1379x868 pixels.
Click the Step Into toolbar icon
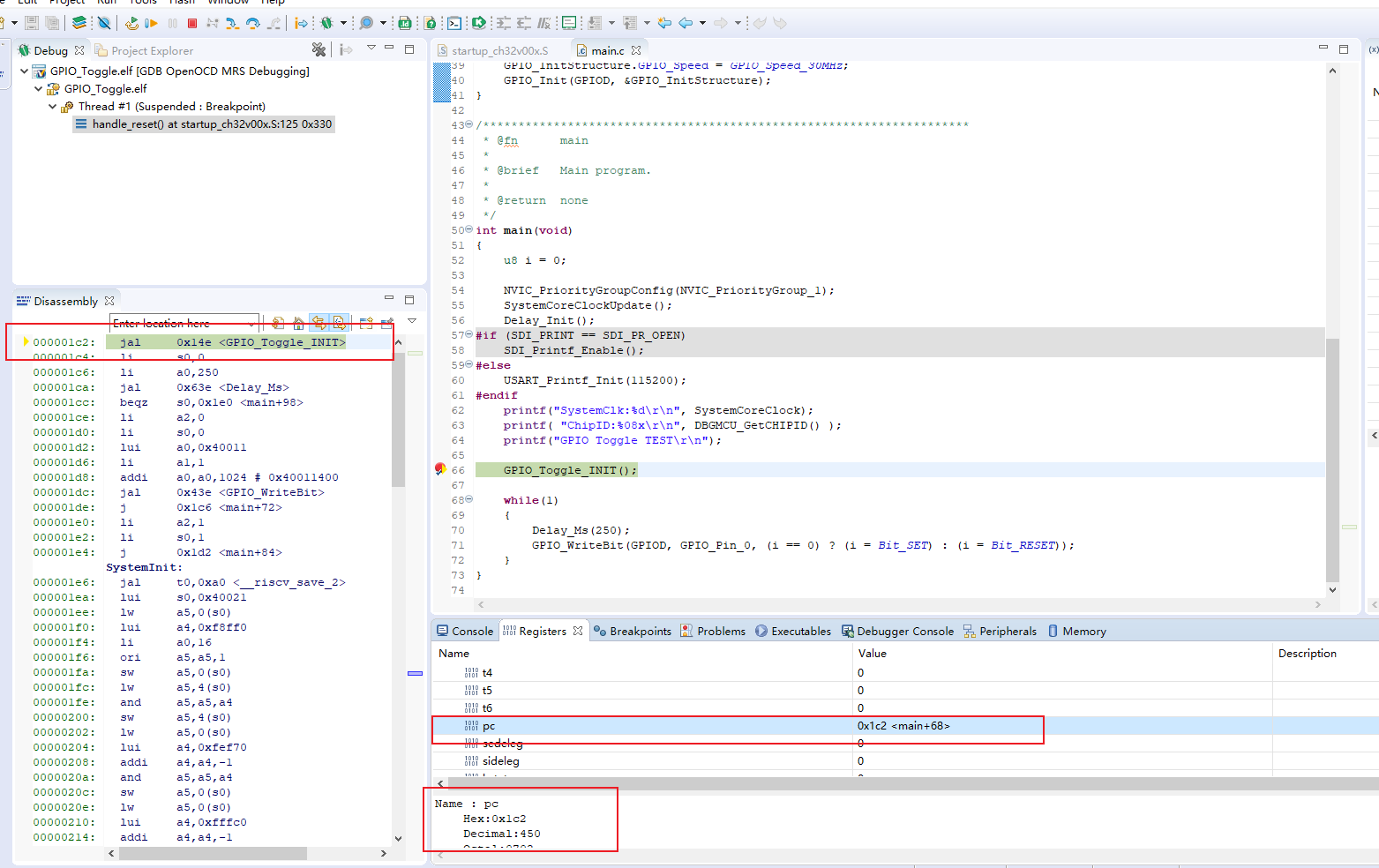point(232,23)
